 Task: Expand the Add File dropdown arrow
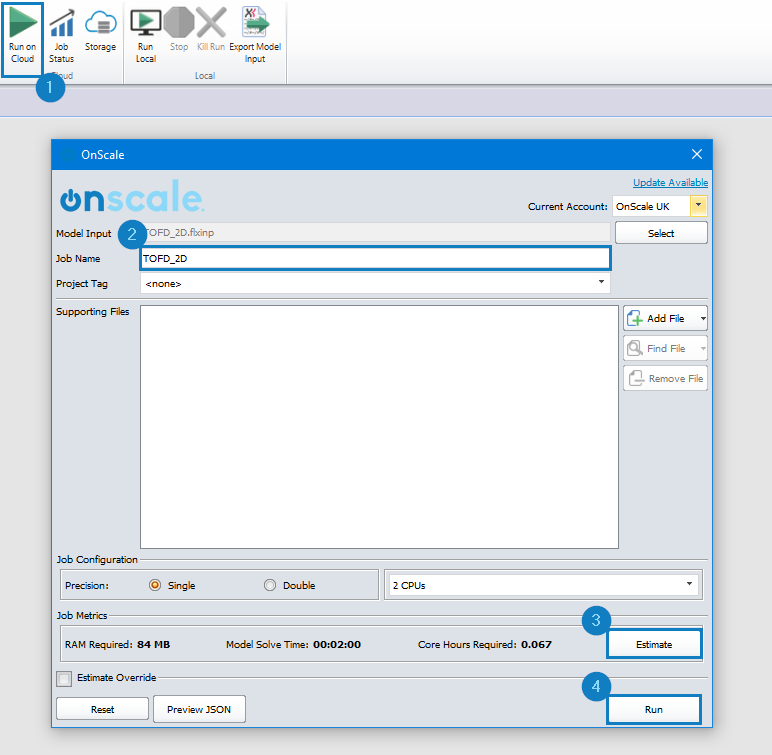click(703, 319)
